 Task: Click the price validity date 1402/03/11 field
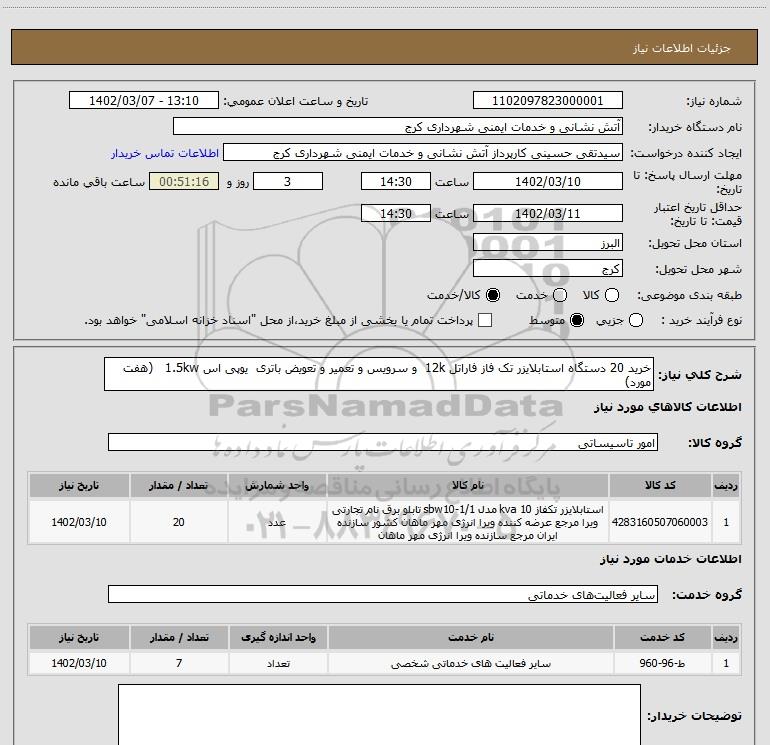click(548, 213)
